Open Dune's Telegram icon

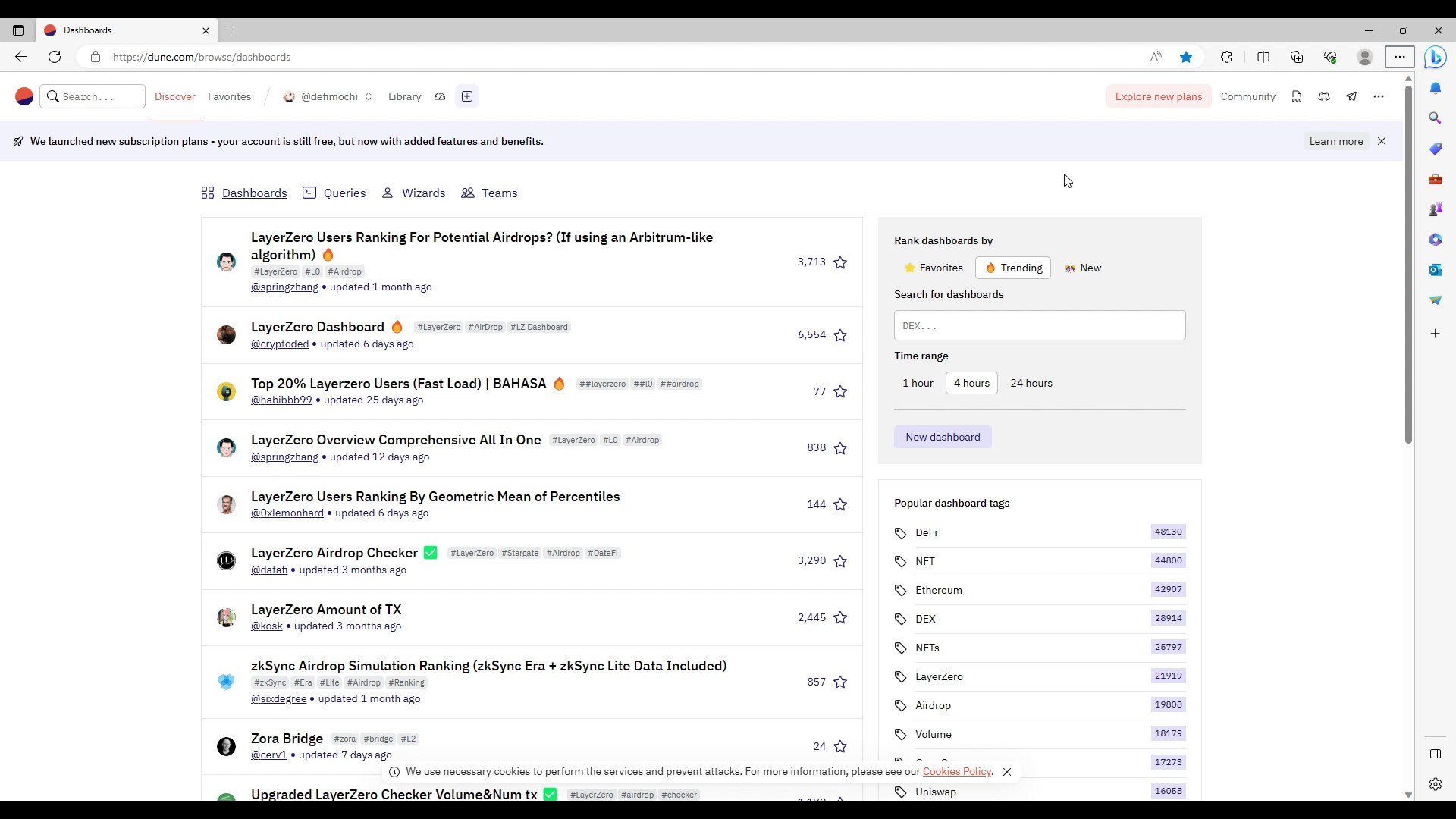coord(1352,96)
